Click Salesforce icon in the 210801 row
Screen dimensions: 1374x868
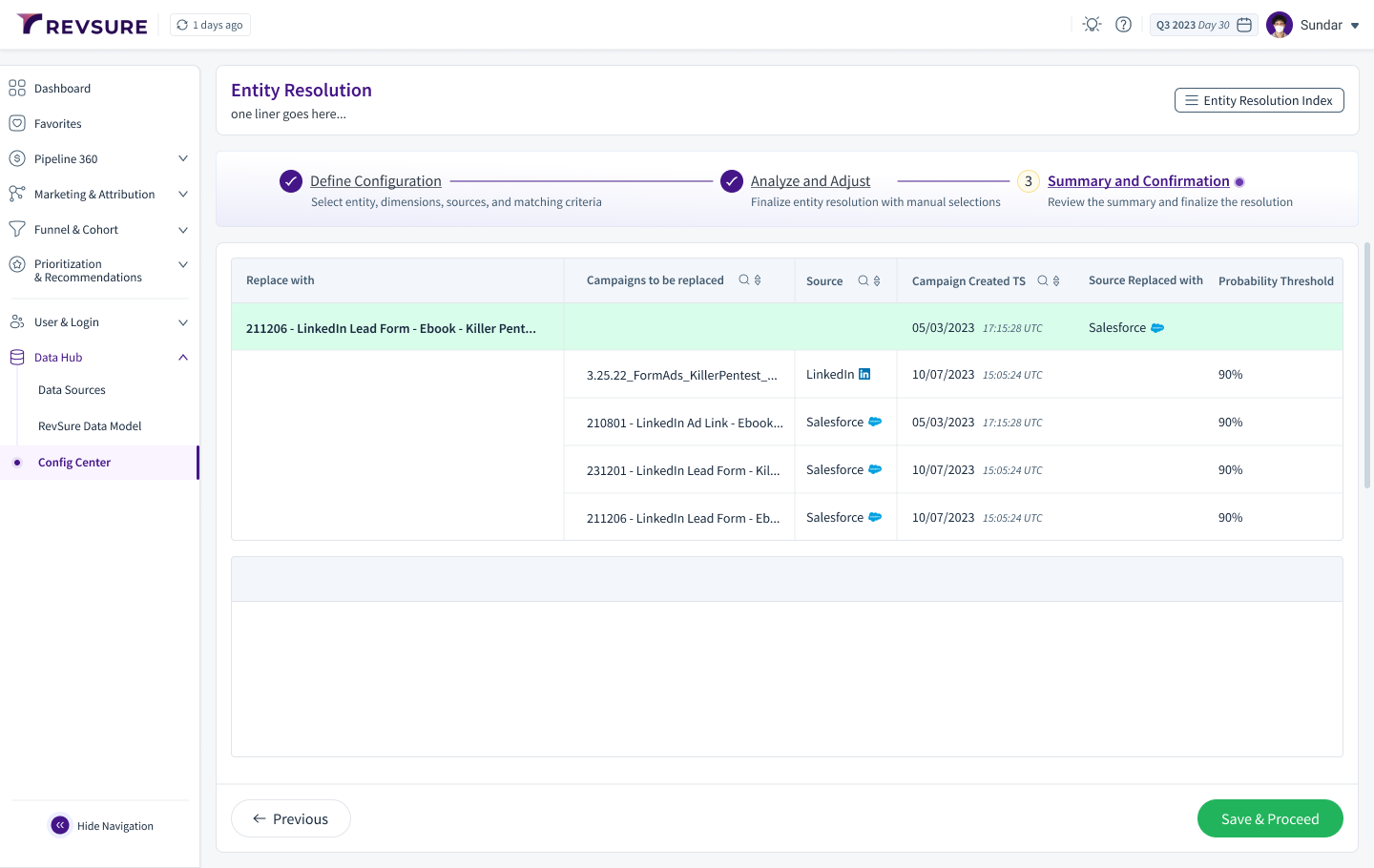tap(875, 422)
